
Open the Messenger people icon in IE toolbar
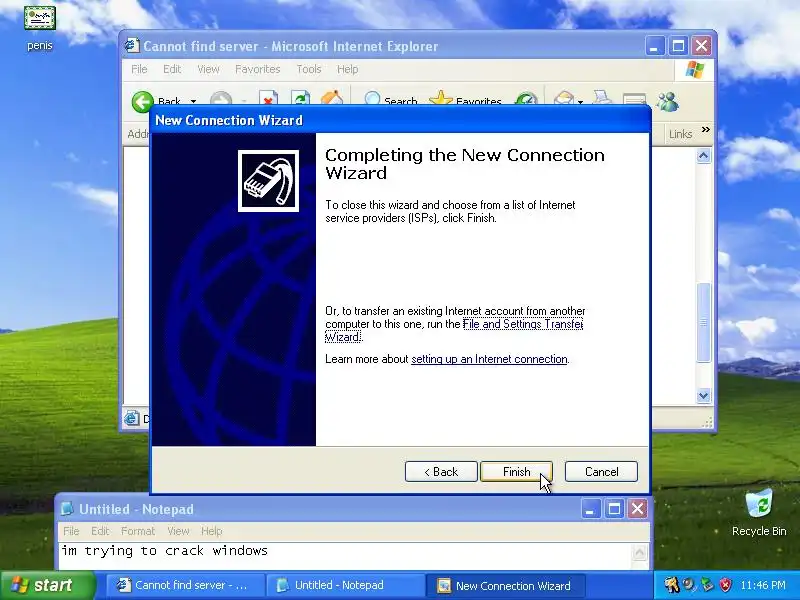click(667, 101)
